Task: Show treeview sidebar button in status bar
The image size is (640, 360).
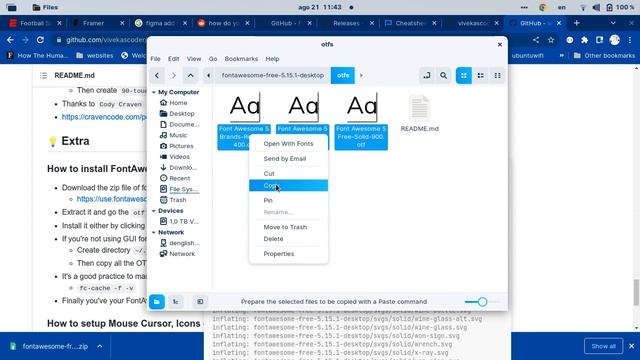Action: [x=176, y=302]
